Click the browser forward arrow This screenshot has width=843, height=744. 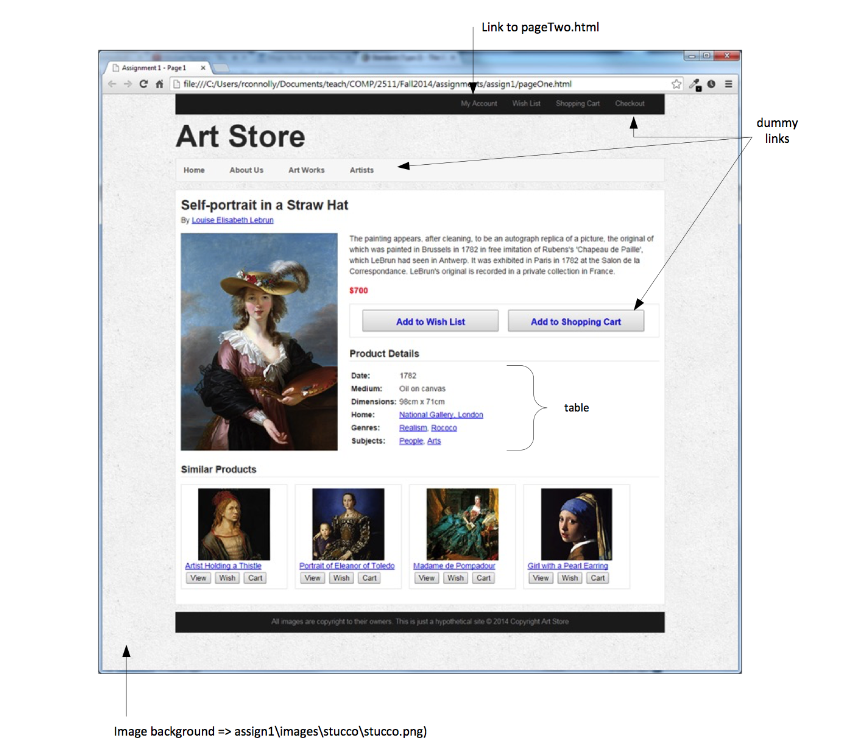[129, 85]
